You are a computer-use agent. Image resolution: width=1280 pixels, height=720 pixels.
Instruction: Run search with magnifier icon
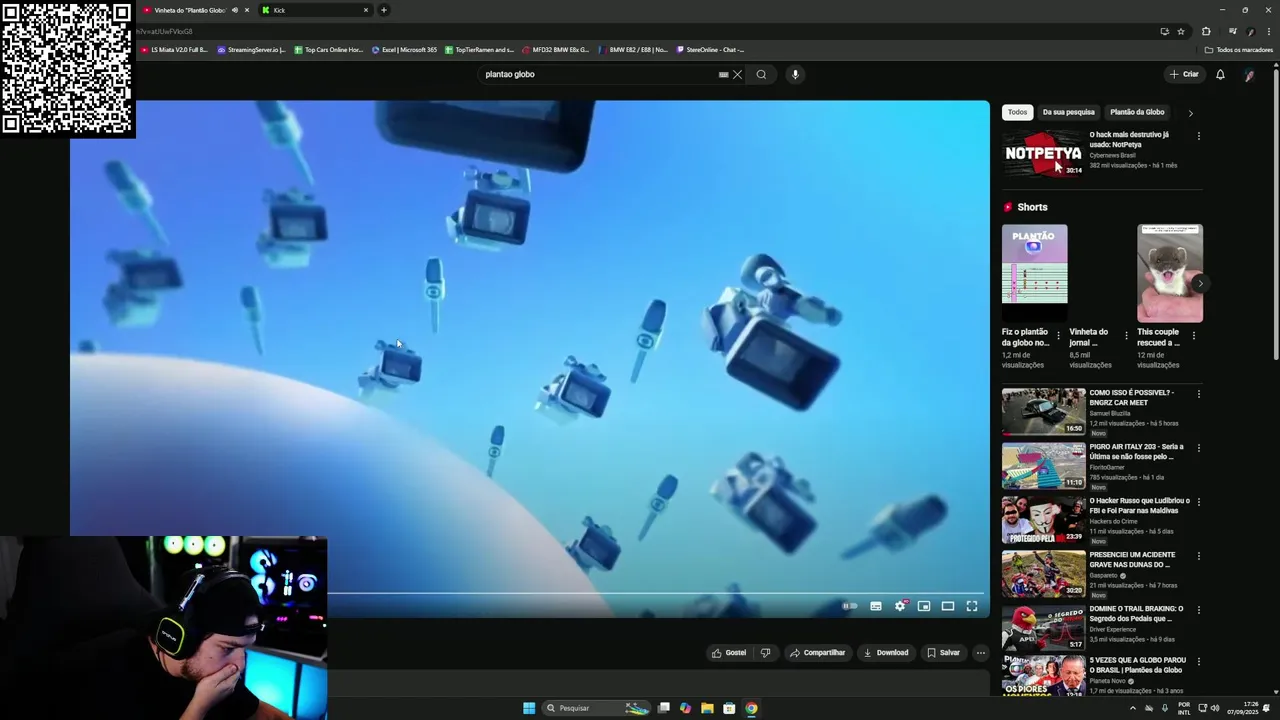761,74
